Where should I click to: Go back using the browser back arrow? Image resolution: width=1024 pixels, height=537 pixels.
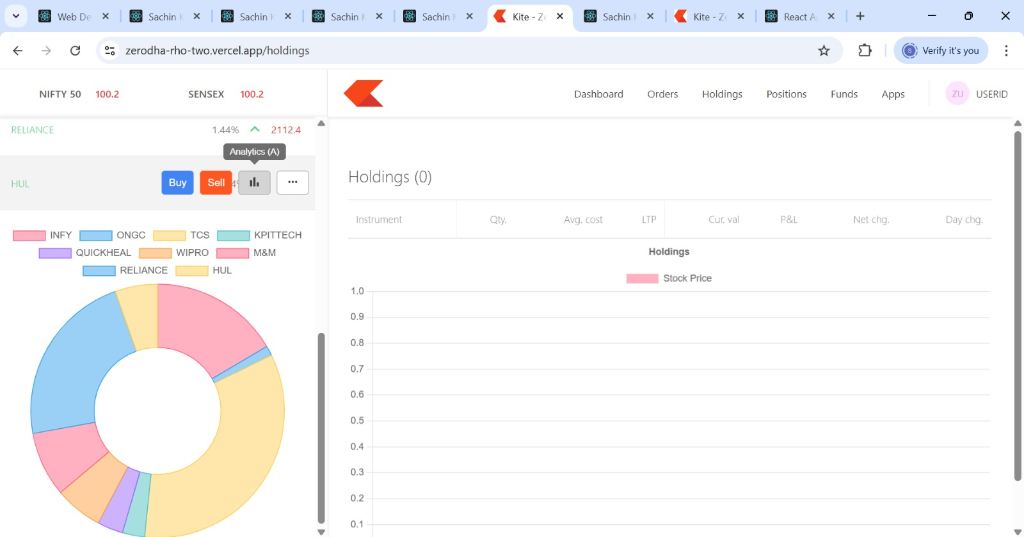(x=18, y=50)
